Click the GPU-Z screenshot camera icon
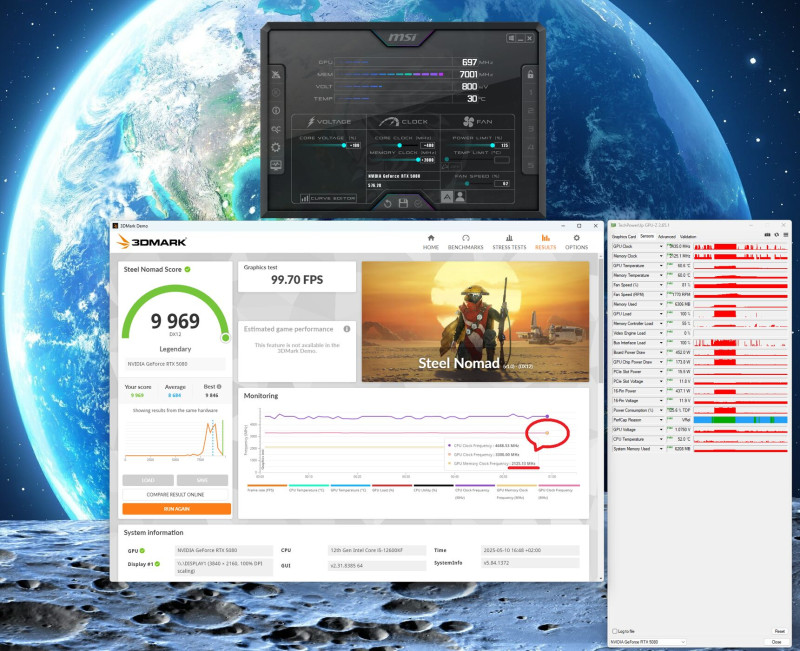800x651 pixels. click(767, 235)
